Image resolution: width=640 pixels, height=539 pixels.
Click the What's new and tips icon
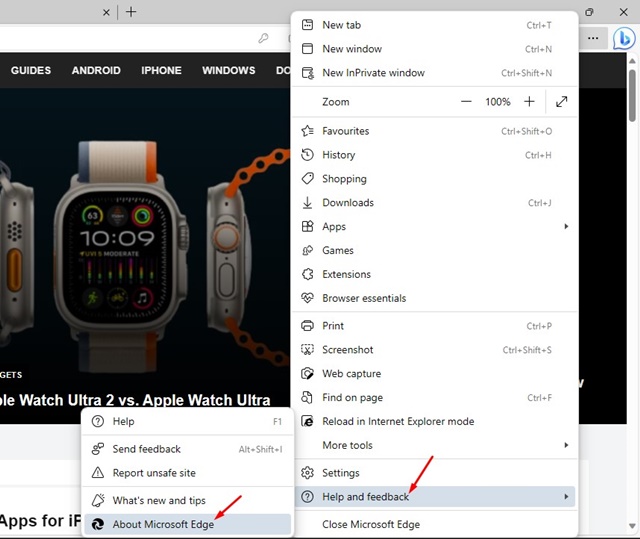[98, 500]
